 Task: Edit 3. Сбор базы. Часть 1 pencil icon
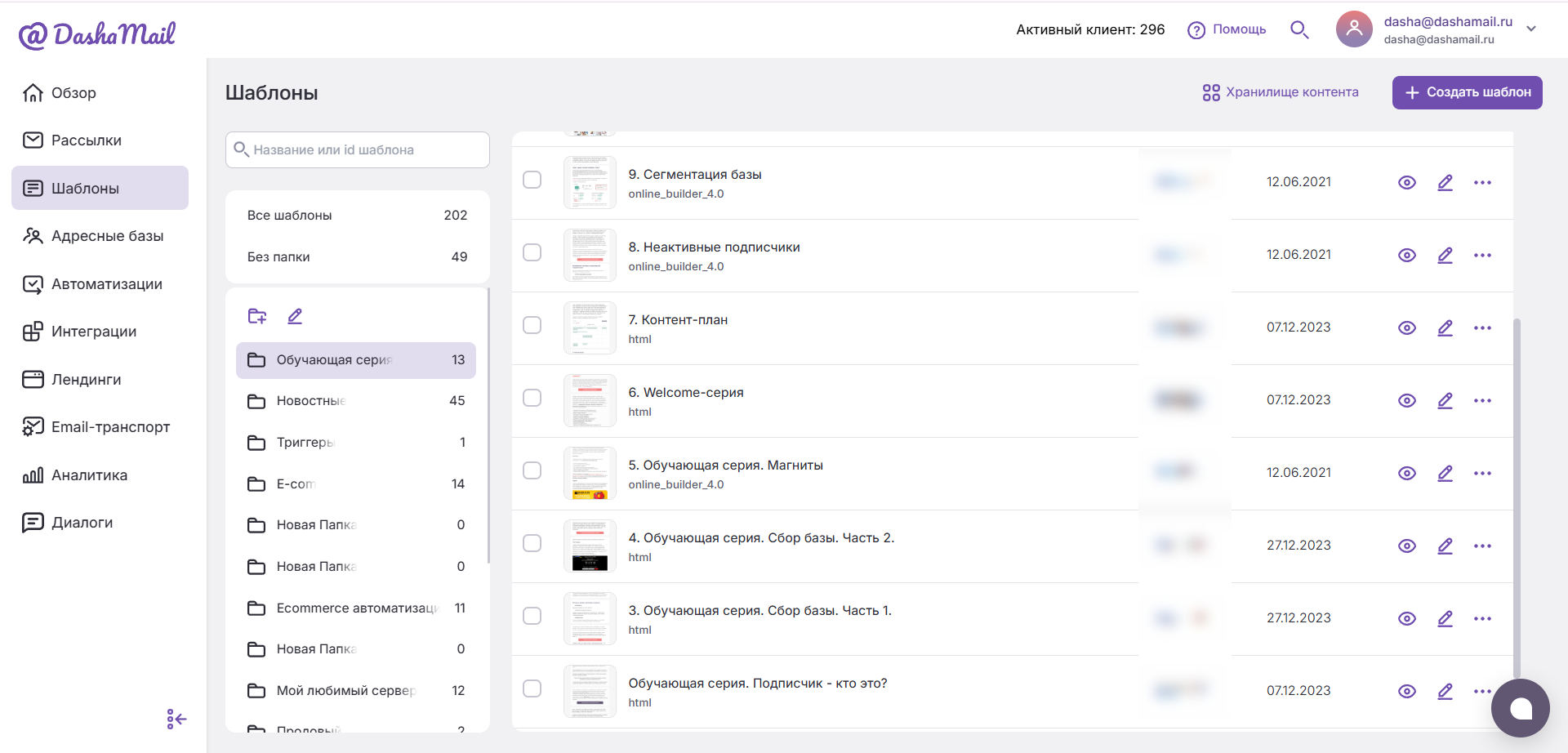click(x=1445, y=619)
